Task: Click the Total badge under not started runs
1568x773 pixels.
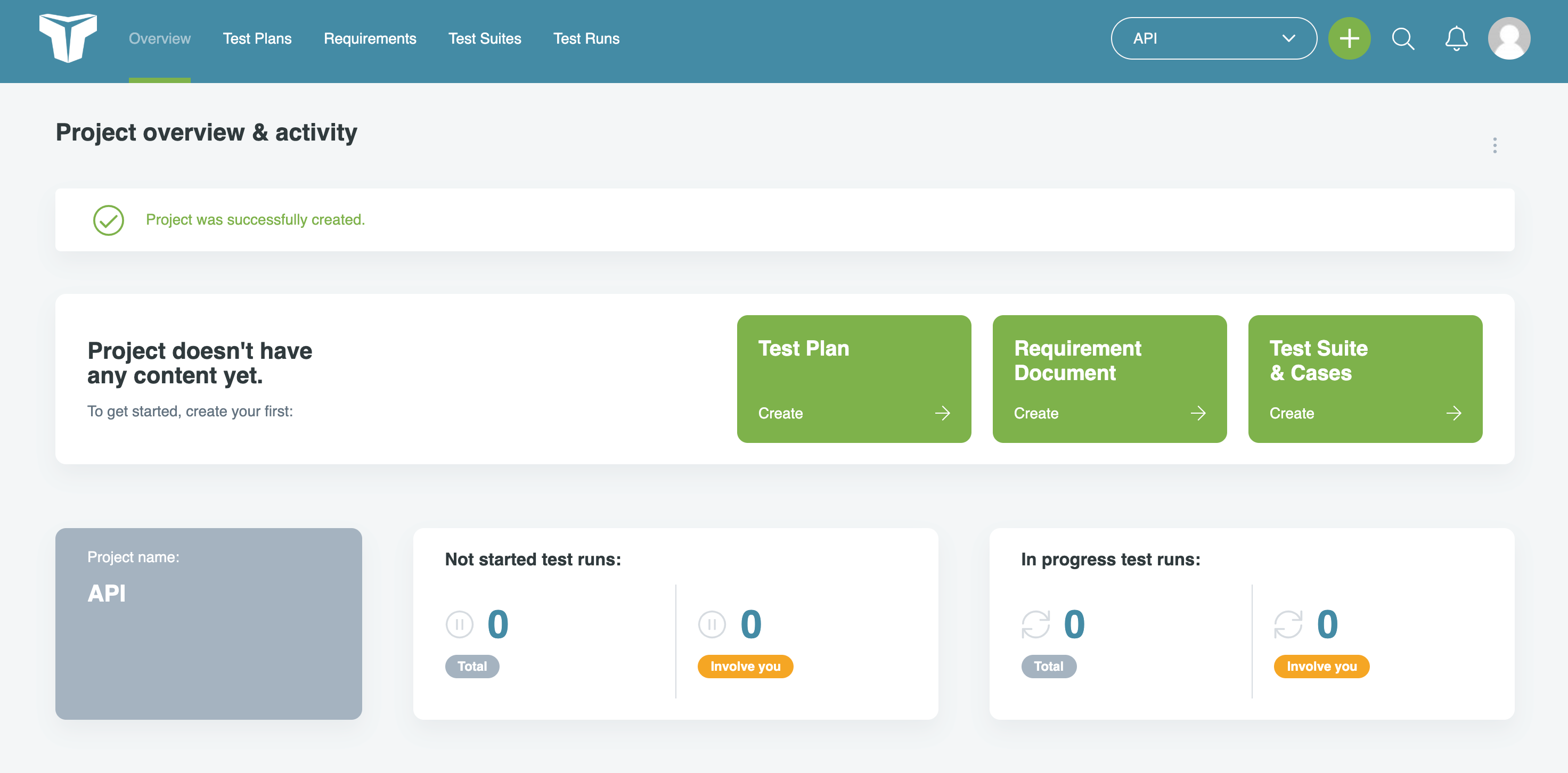Action: [472, 666]
